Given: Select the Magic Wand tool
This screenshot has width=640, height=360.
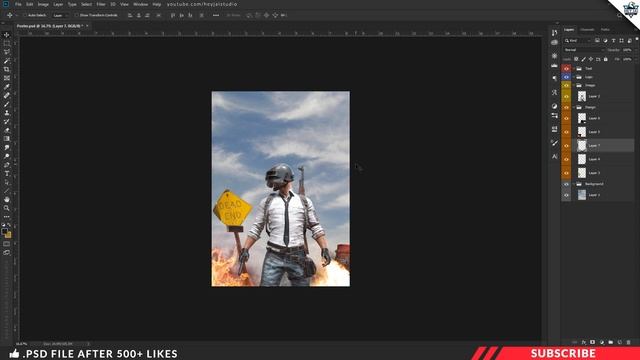Looking at the screenshot, I should [x=7, y=61].
